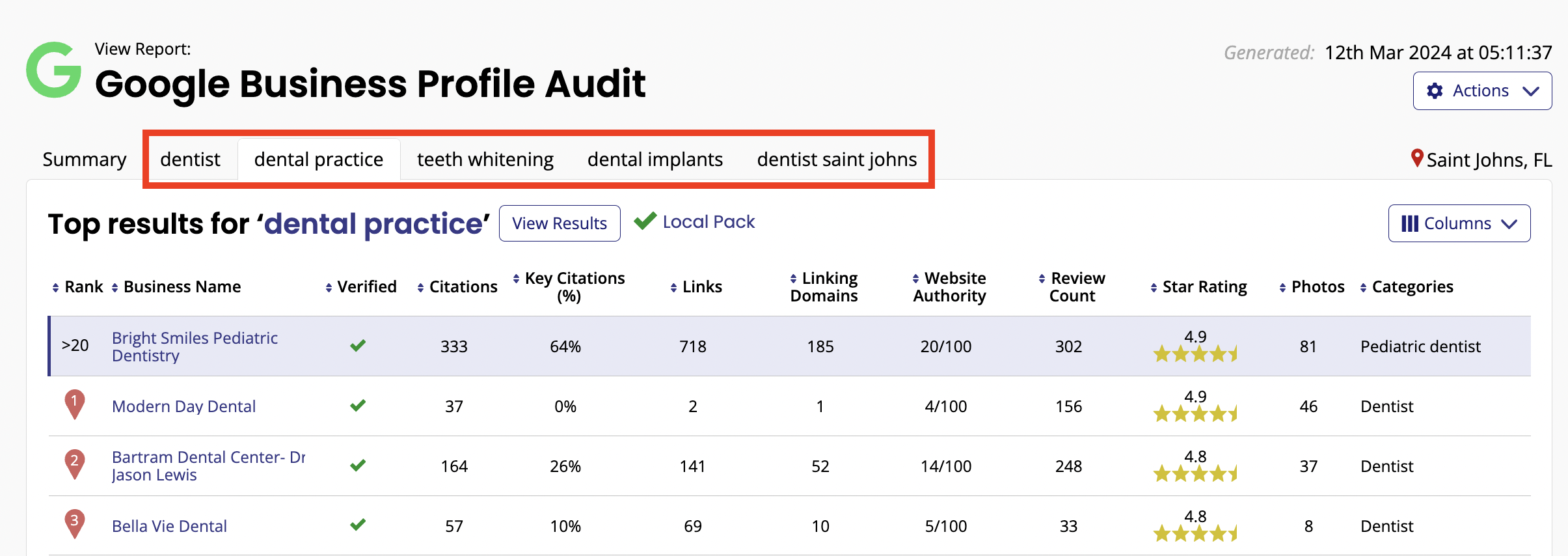Click star rating stars for Modern Day Dental
This screenshot has width=1568, height=556.
tap(1195, 414)
